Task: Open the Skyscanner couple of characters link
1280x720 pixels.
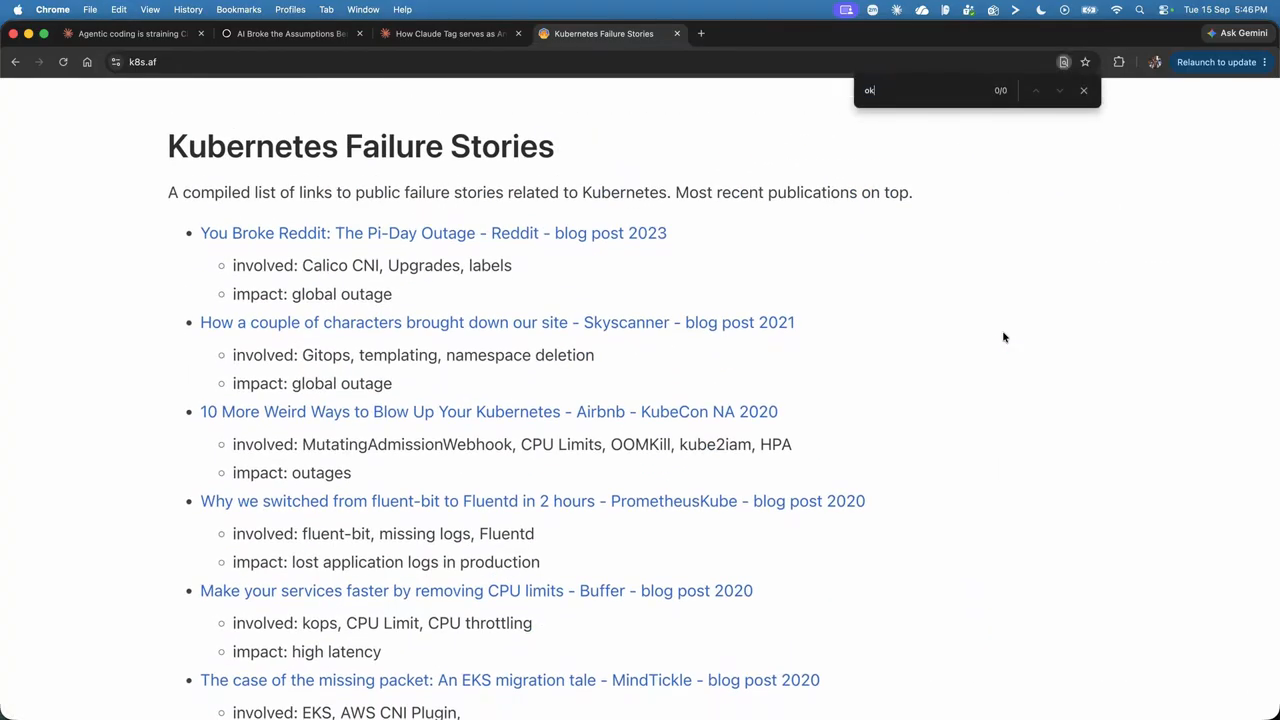Action: click(x=497, y=322)
